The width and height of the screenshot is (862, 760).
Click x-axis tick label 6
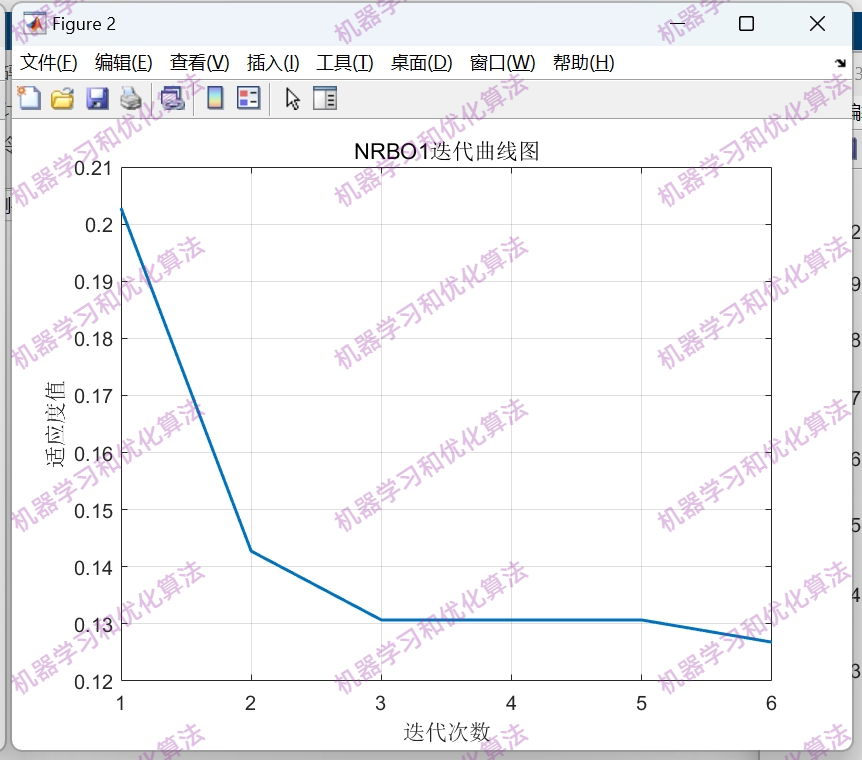[x=771, y=703]
